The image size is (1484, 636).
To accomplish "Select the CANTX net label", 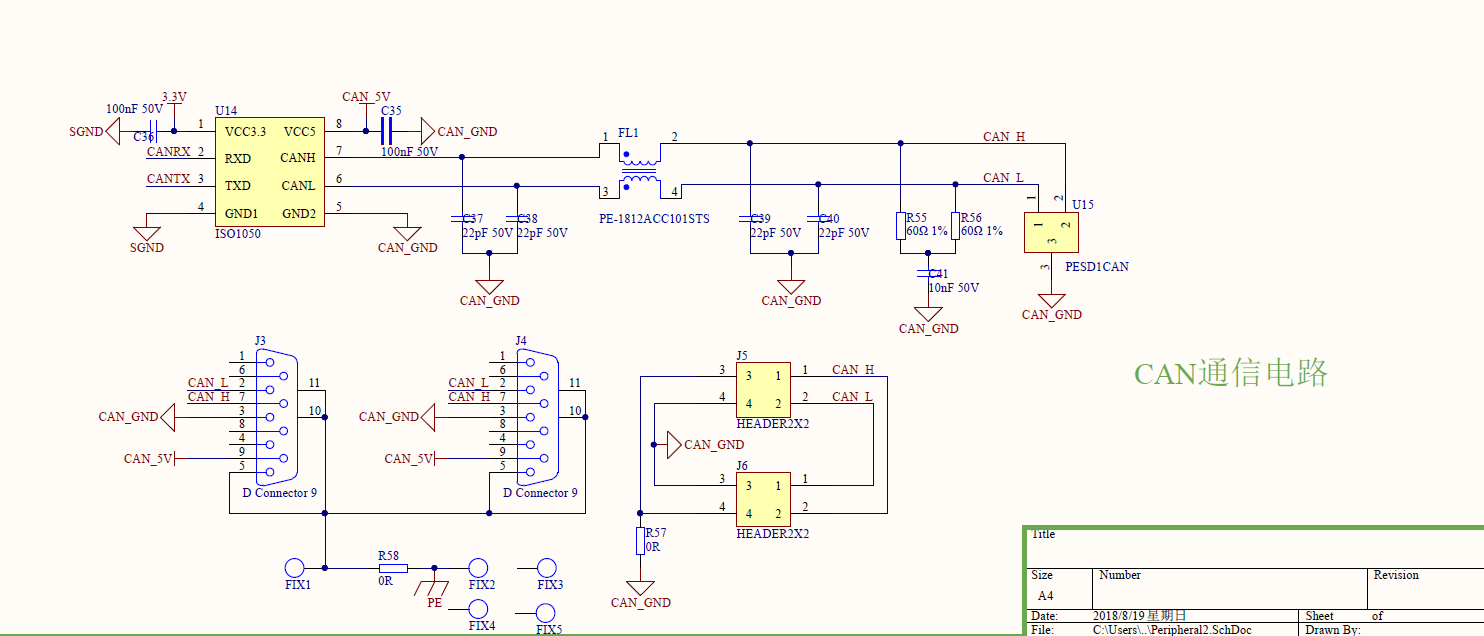I will 168,179.
